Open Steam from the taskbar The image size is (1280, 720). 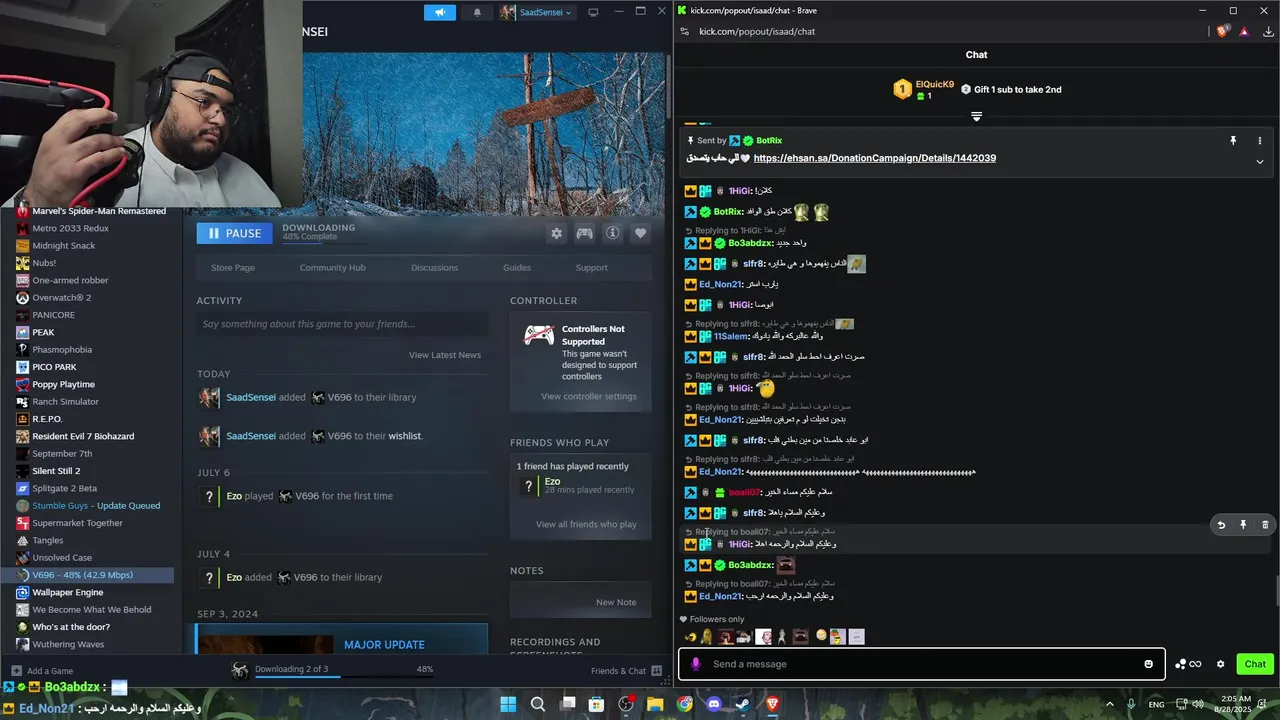(743, 704)
